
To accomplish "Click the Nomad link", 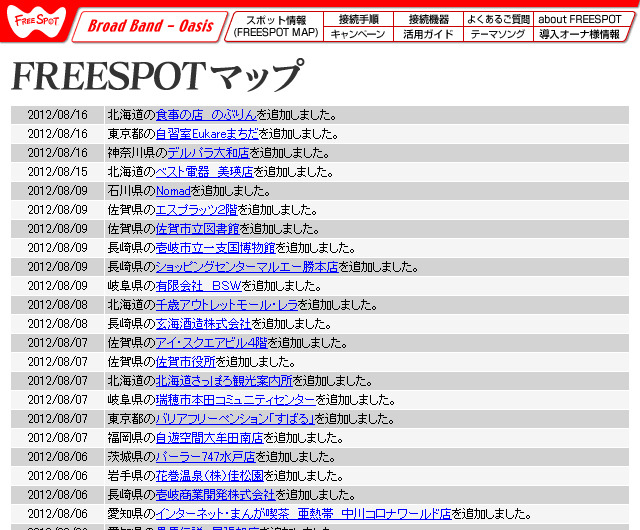I will 173,191.
